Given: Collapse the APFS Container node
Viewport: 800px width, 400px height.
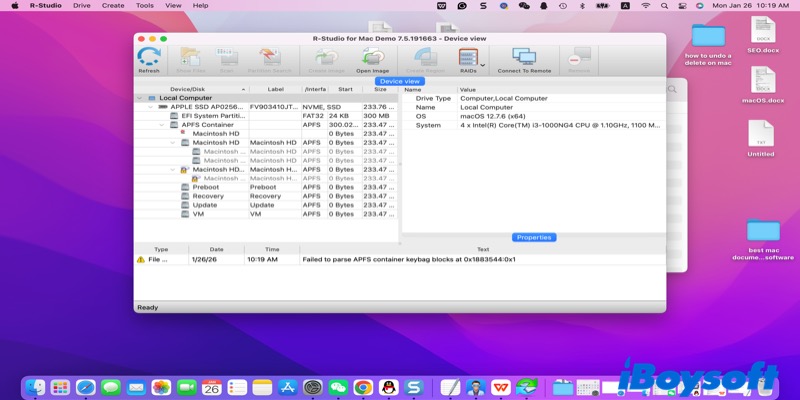Looking at the screenshot, I should [163, 125].
